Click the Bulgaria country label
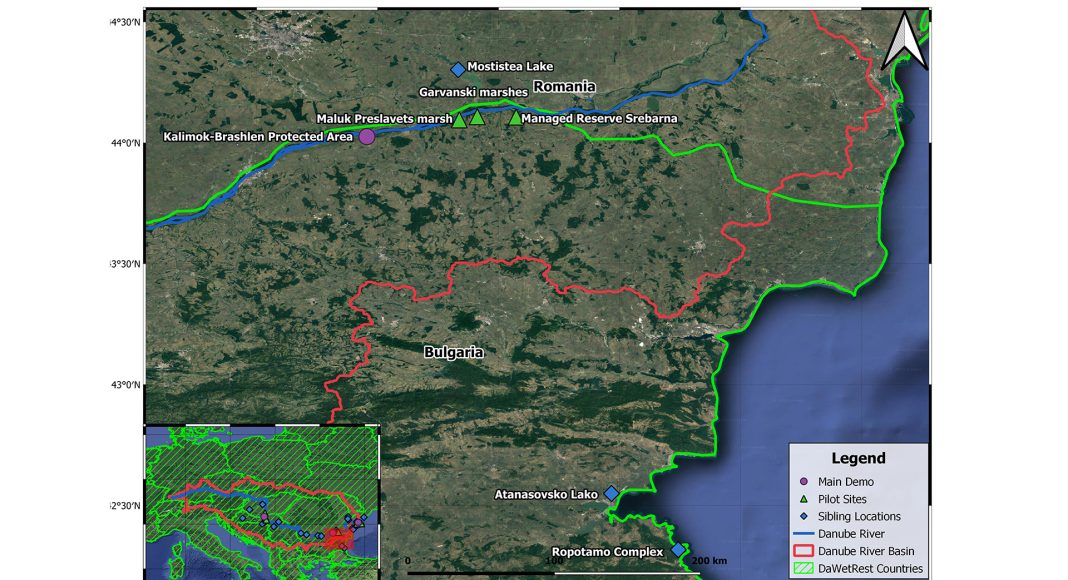Image resolution: width=1068 pixels, height=580 pixels. click(453, 352)
